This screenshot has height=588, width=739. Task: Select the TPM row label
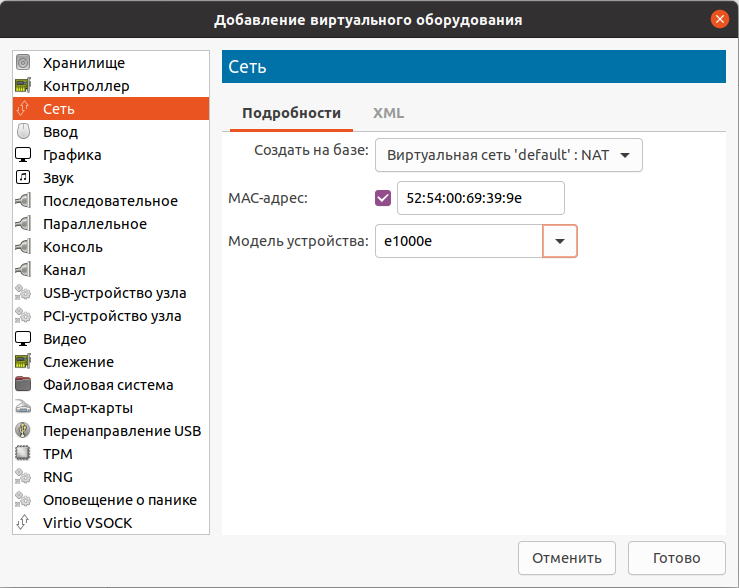(57, 454)
